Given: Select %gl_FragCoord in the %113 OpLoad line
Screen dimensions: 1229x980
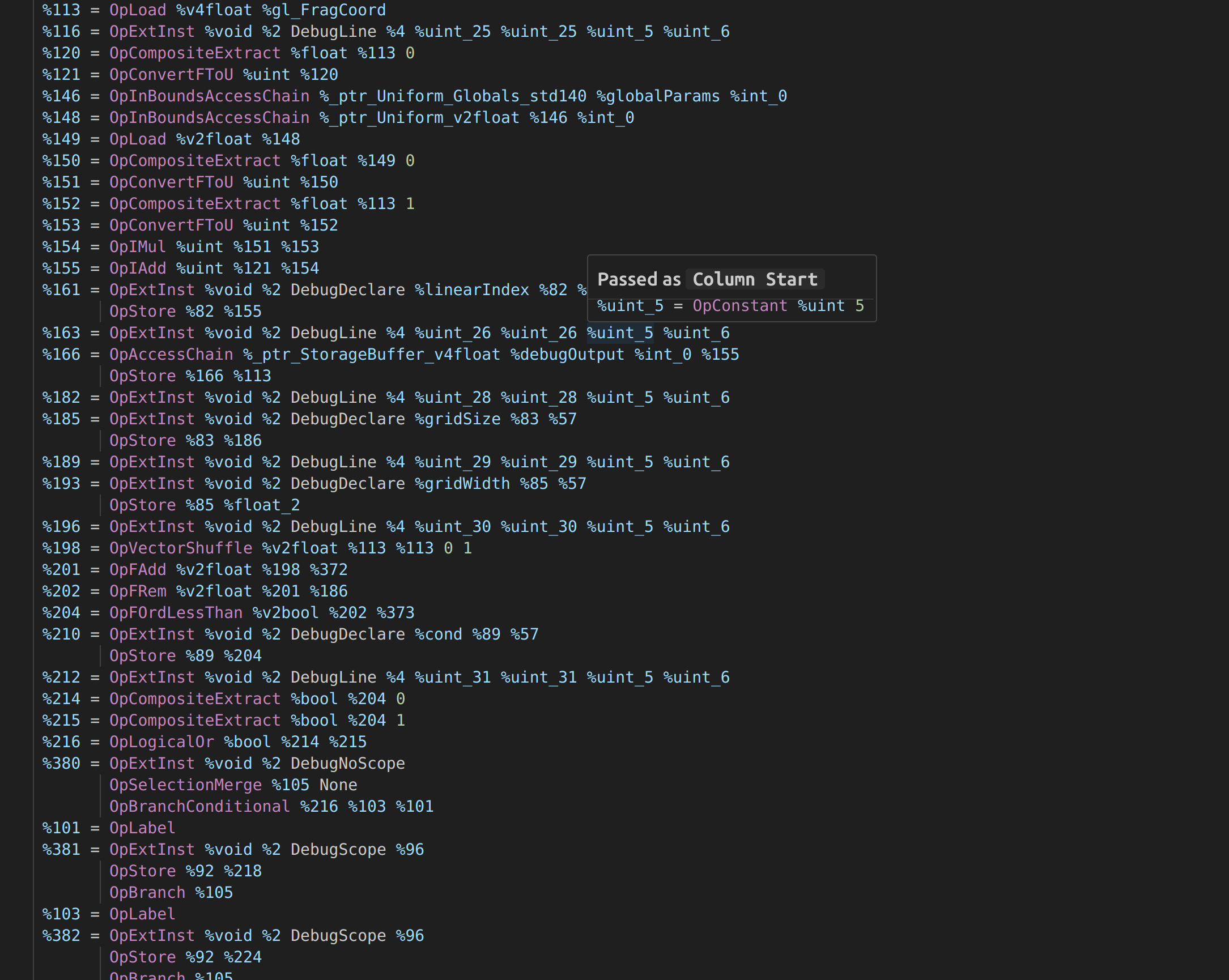Looking at the screenshot, I should click(324, 10).
